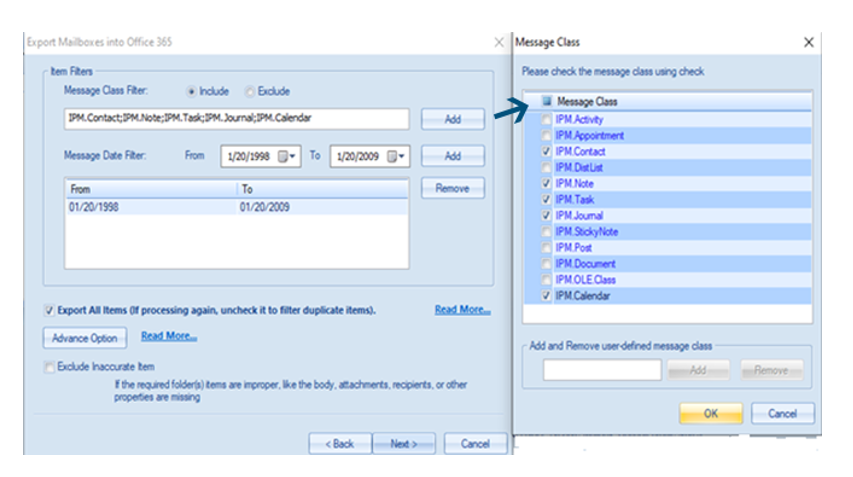Cancel the Message Class dialog
853x477 pixels.
pyautogui.click(x=783, y=413)
